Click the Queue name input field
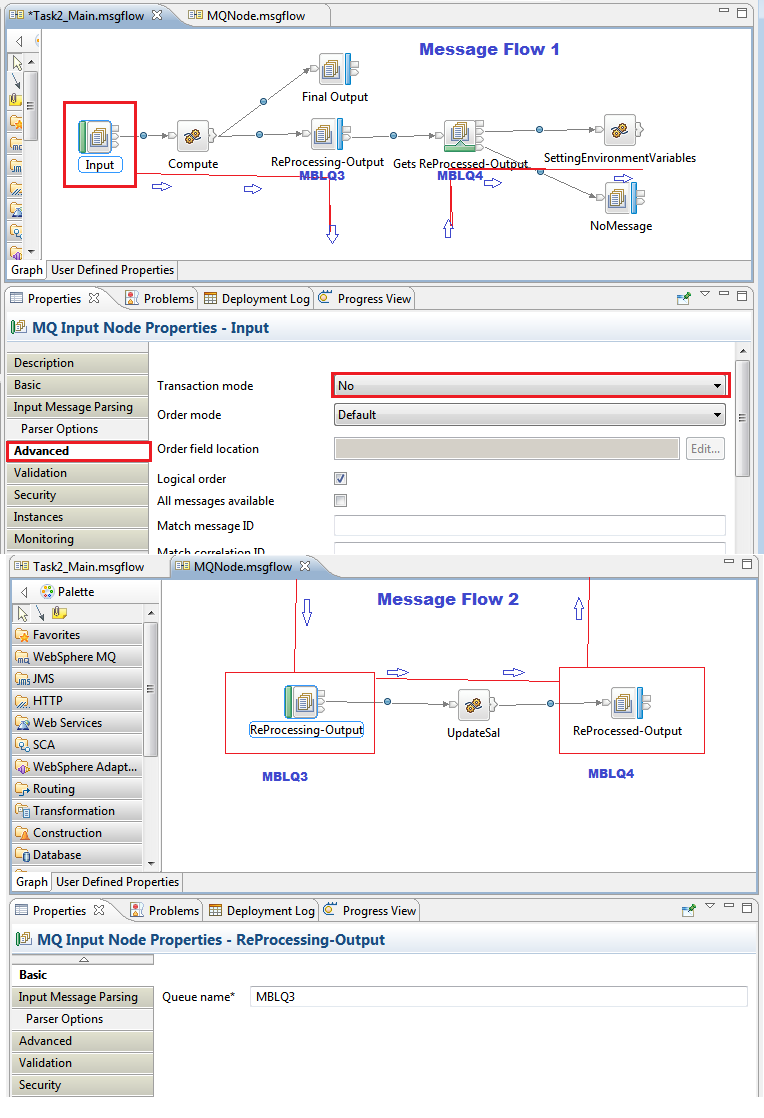764x1118 pixels. click(499, 997)
